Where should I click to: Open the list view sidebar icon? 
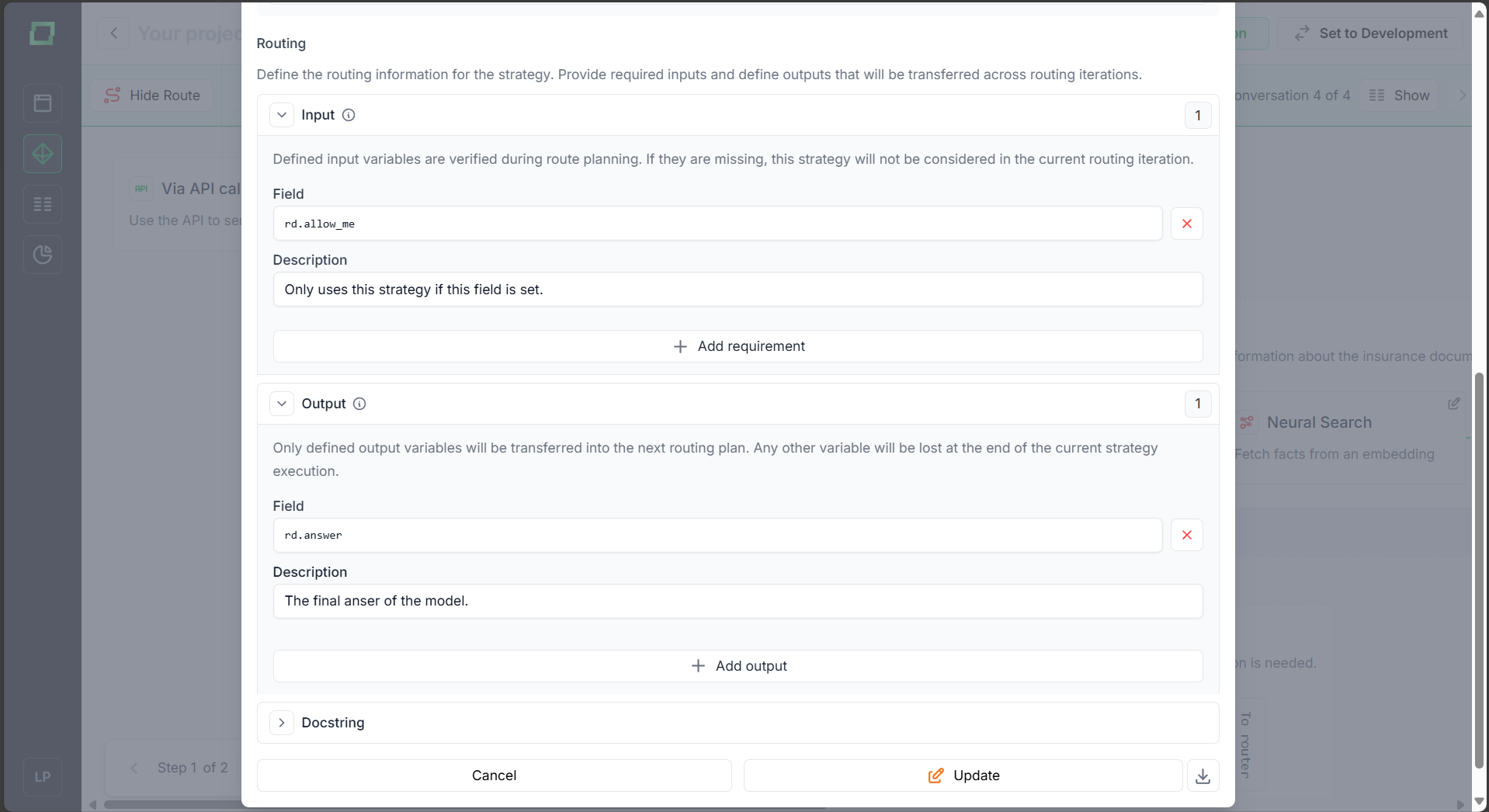43,204
